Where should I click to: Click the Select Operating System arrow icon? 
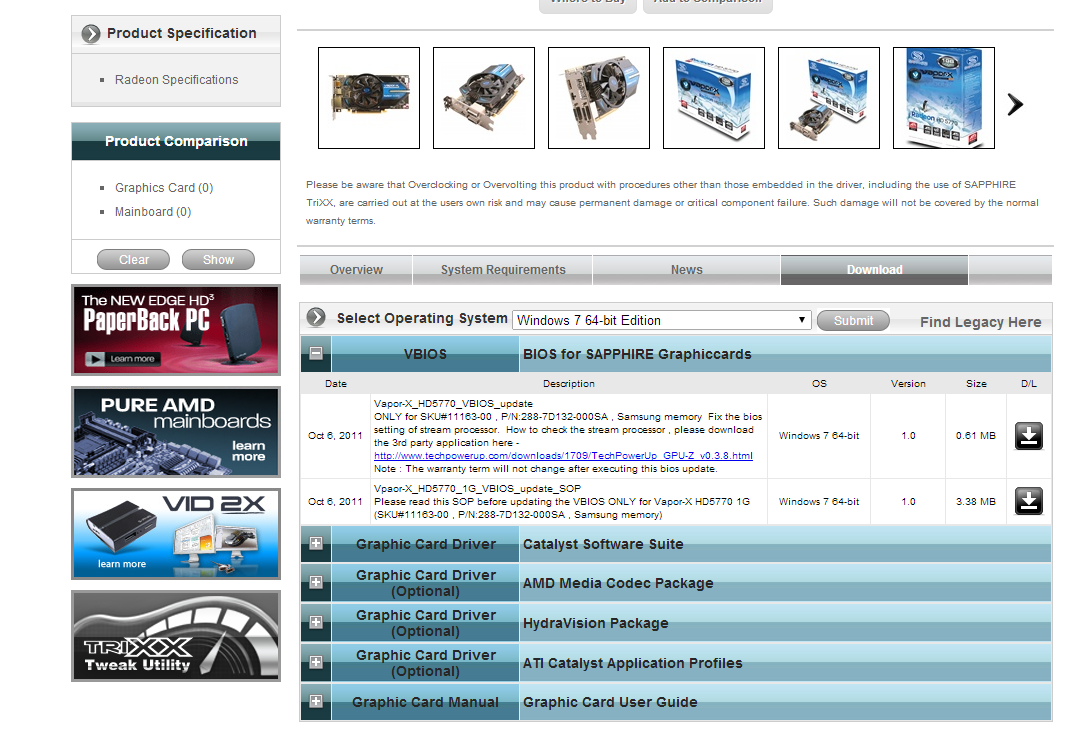click(316, 317)
